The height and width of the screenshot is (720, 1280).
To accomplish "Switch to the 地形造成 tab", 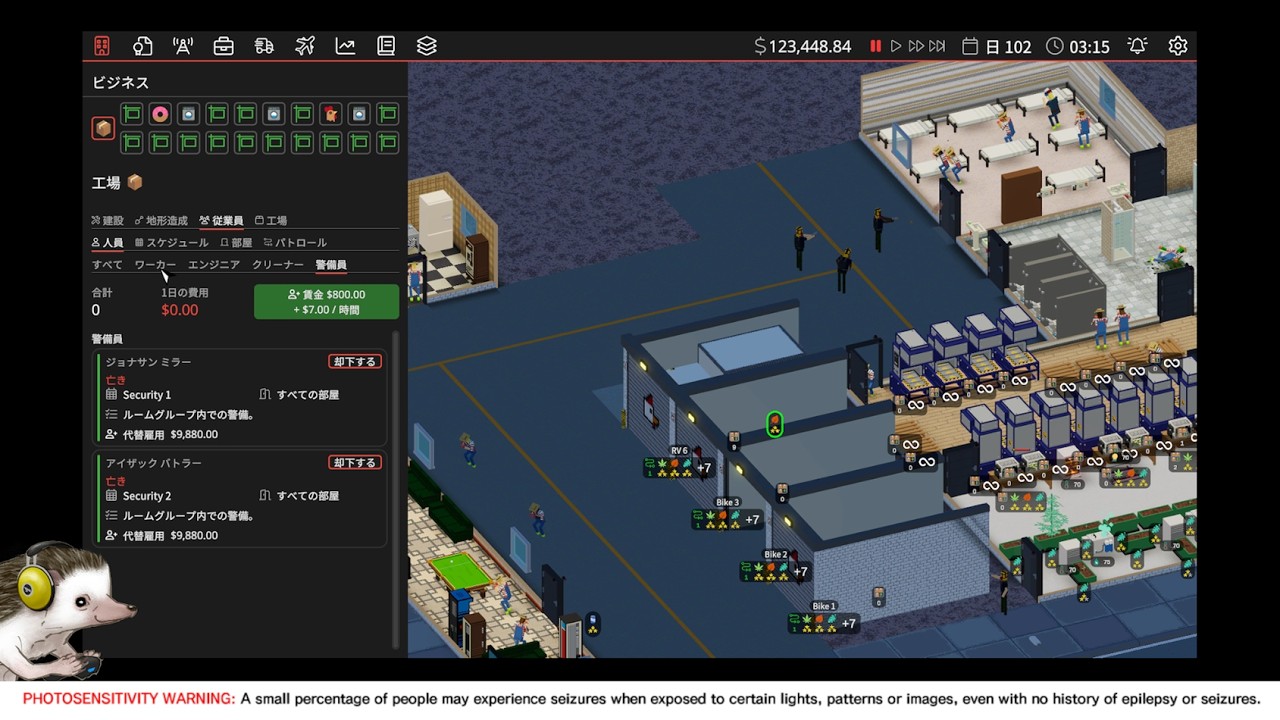I will tap(161, 221).
